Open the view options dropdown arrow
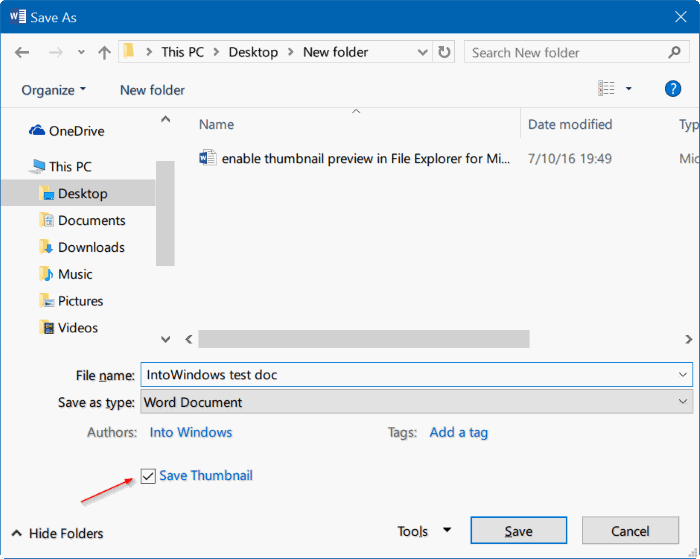700x559 pixels. click(x=629, y=88)
